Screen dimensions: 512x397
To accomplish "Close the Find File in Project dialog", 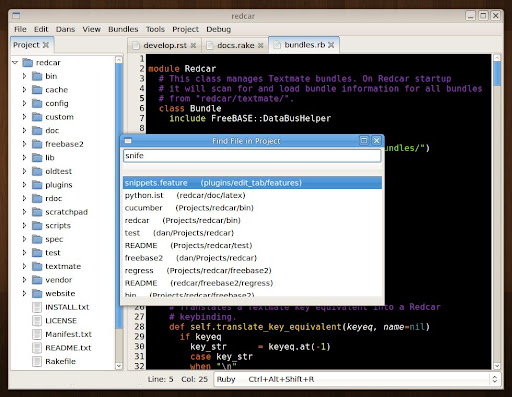I will click(x=376, y=140).
